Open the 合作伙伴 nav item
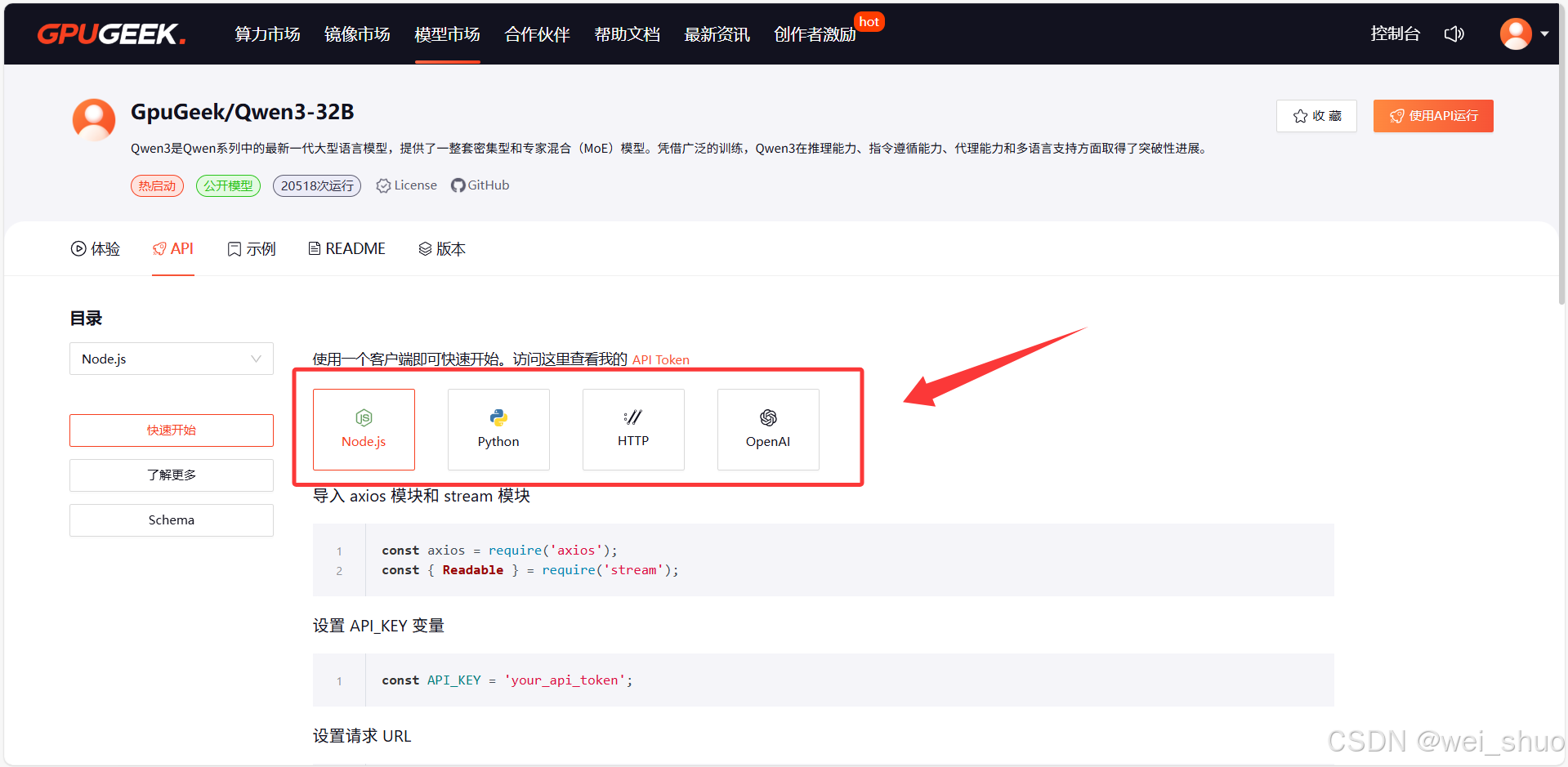The height and width of the screenshot is (767, 1568). tap(537, 34)
